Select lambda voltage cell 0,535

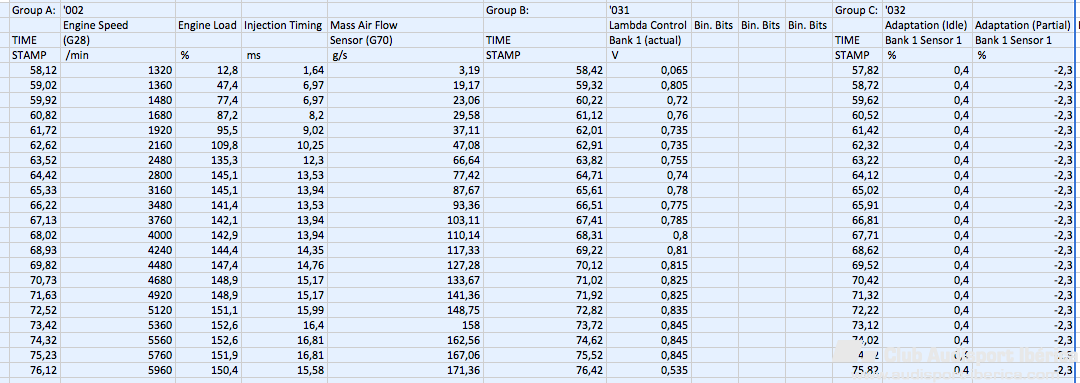tap(649, 371)
